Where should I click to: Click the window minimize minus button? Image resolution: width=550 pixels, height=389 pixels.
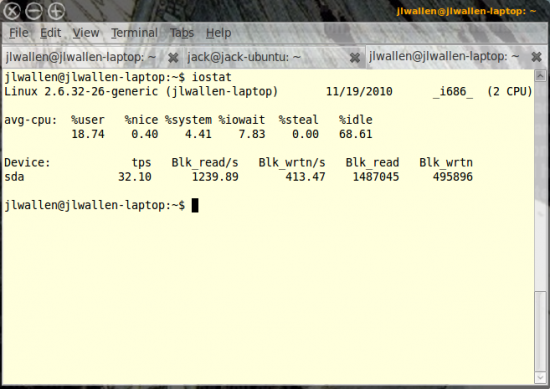click(34, 11)
